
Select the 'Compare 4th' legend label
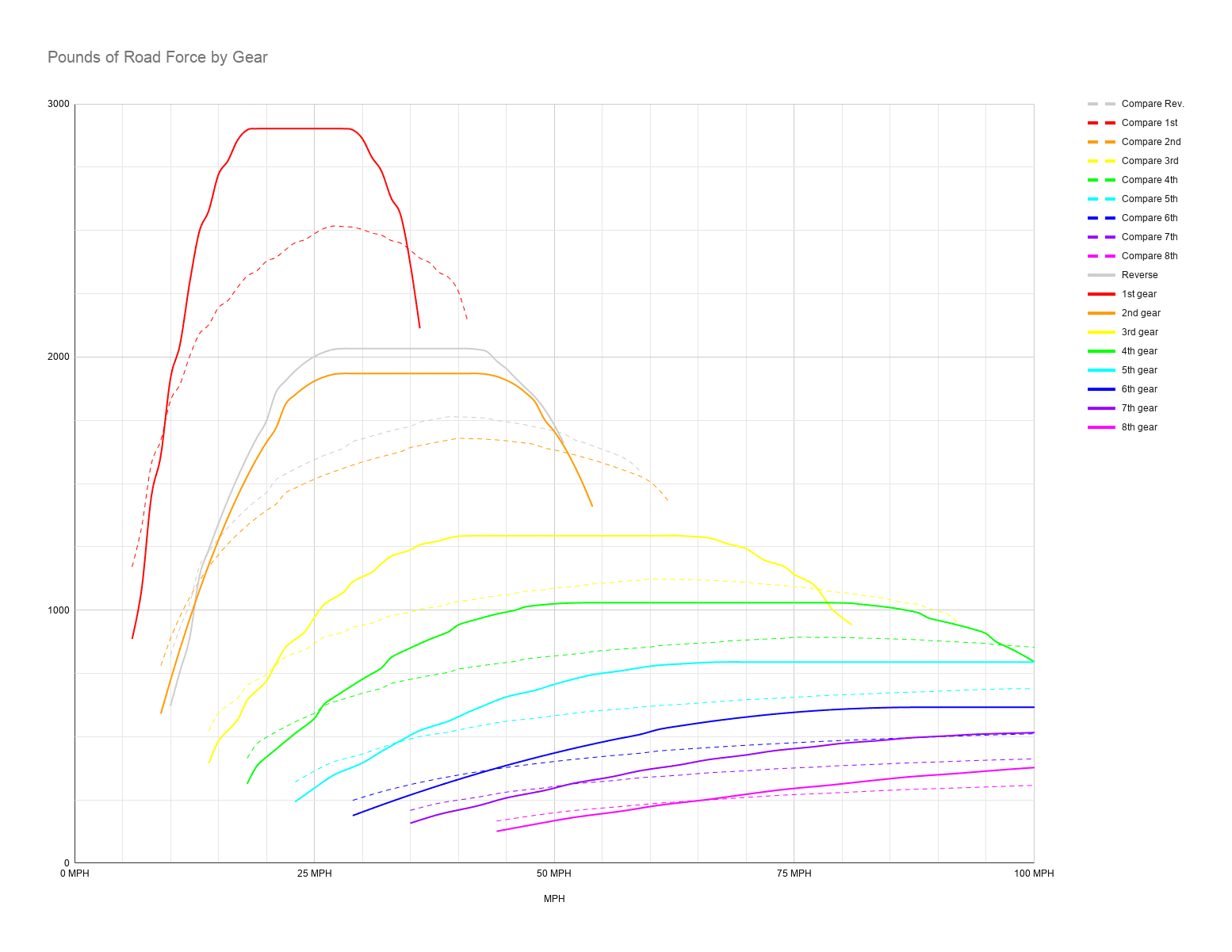[x=1150, y=180]
